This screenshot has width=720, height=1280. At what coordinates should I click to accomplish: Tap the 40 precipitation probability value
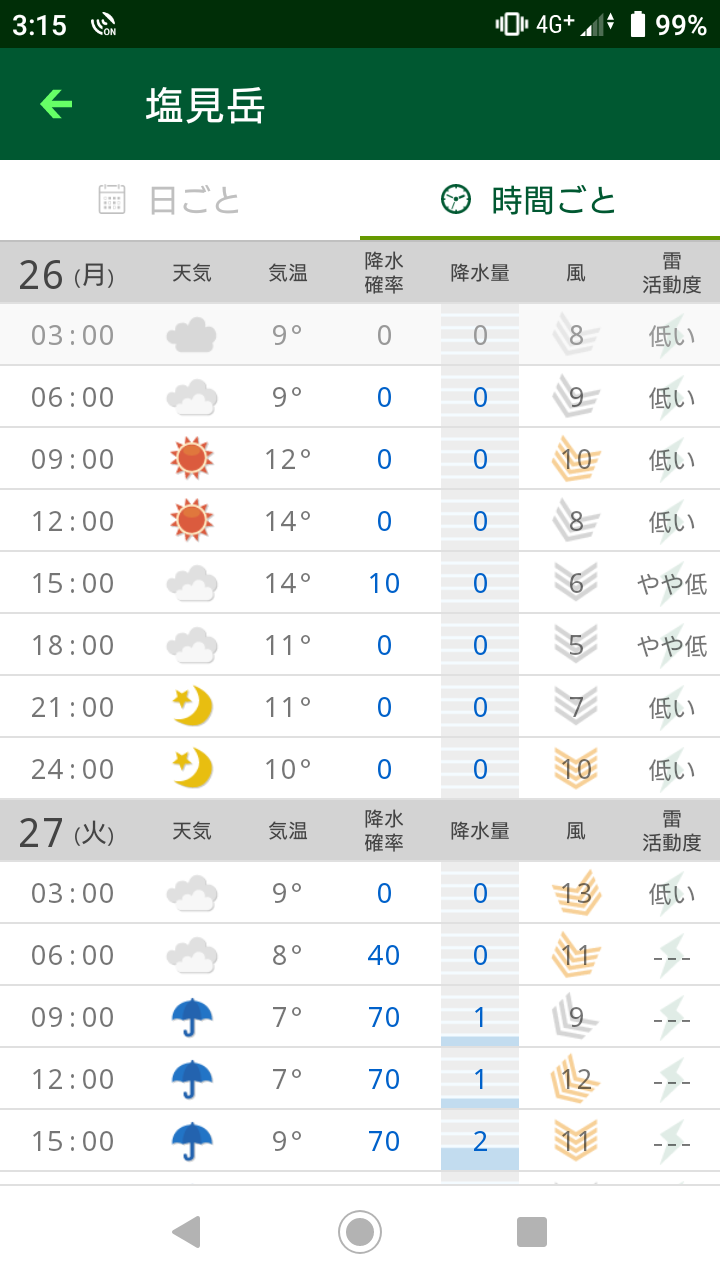tap(384, 955)
